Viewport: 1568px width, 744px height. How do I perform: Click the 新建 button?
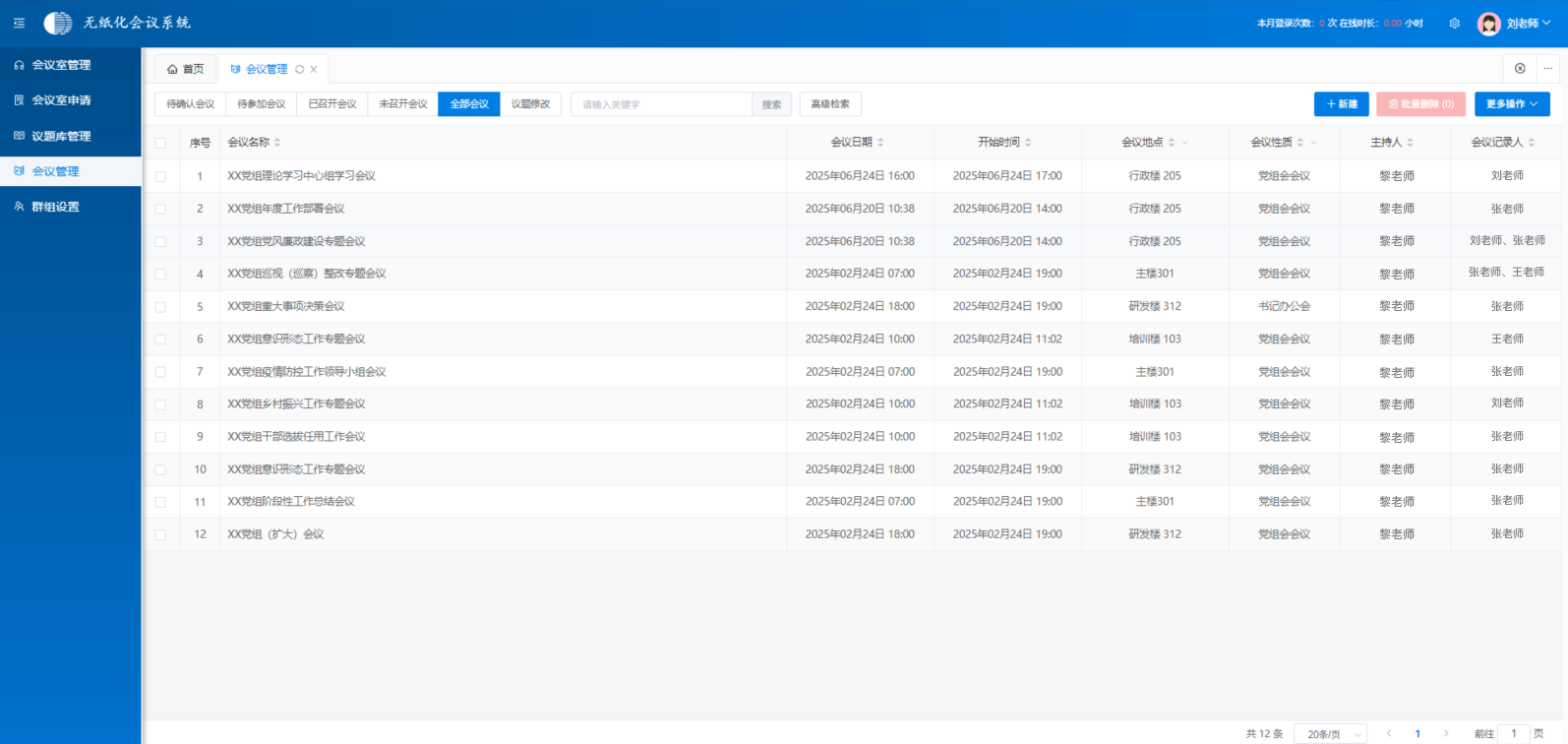1342,103
